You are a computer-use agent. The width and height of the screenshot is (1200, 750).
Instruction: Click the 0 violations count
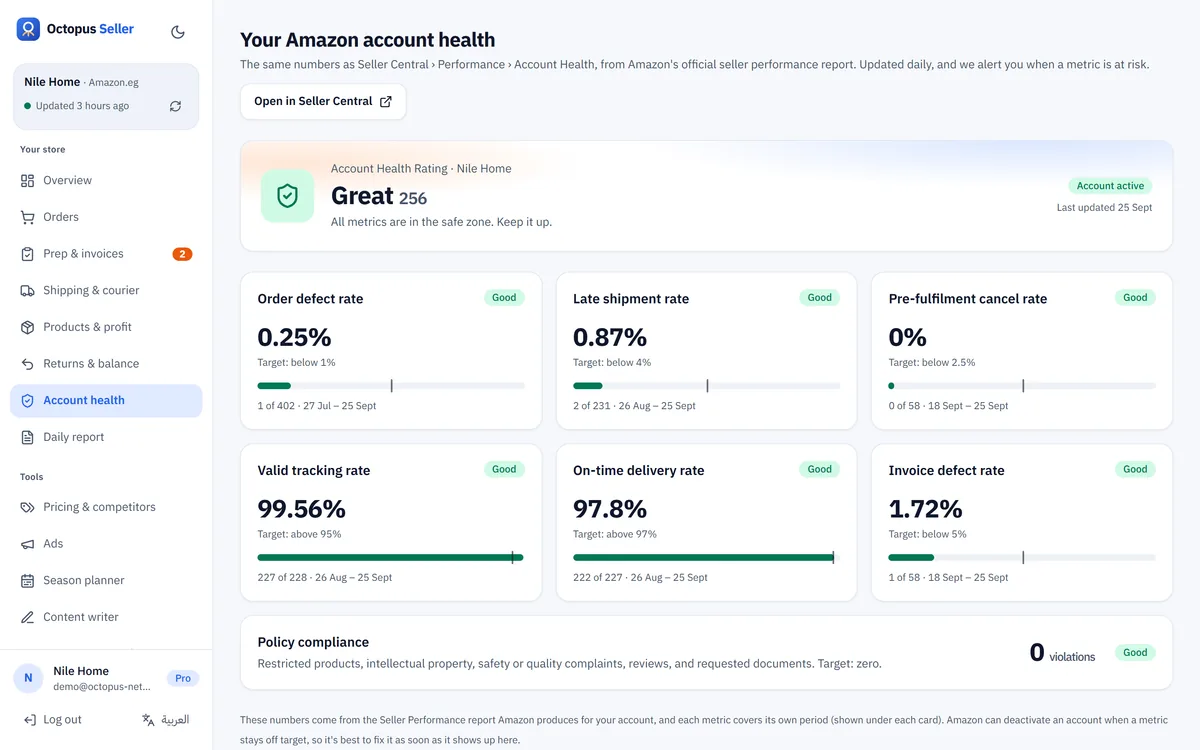(1062, 653)
